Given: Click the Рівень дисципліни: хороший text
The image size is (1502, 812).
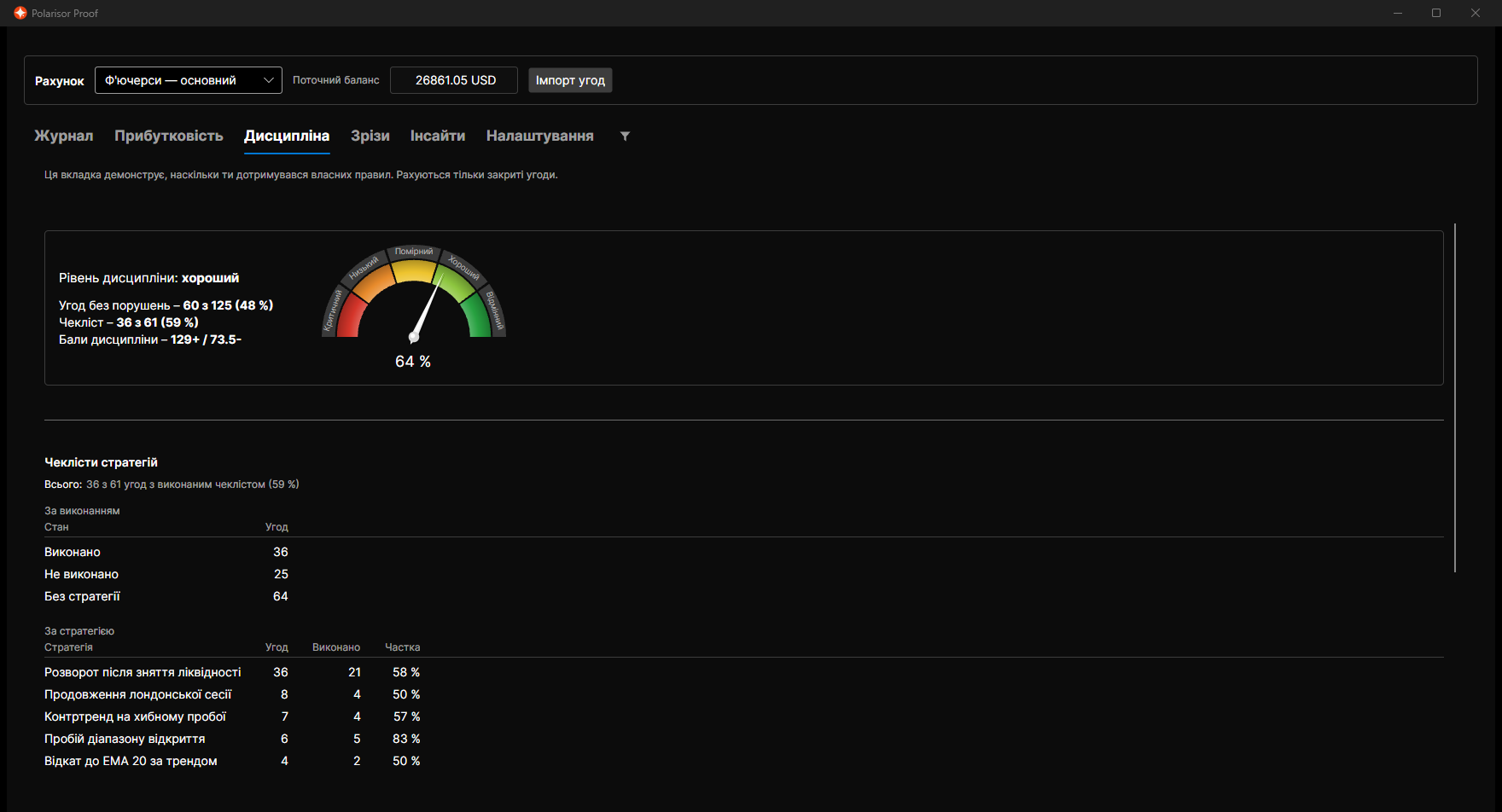Looking at the screenshot, I should pyautogui.click(x=149, y=278).
